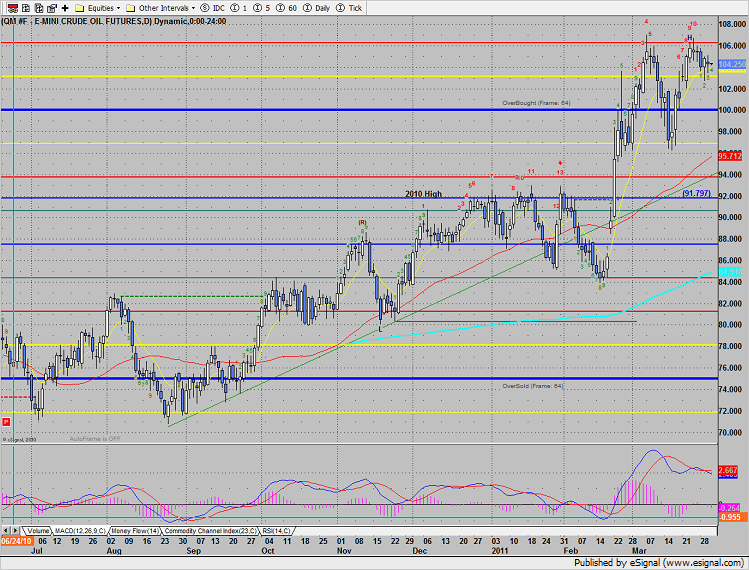749x570 pixels.
Task: Open the Other Intervals dropdown
Action: (160, 8)
